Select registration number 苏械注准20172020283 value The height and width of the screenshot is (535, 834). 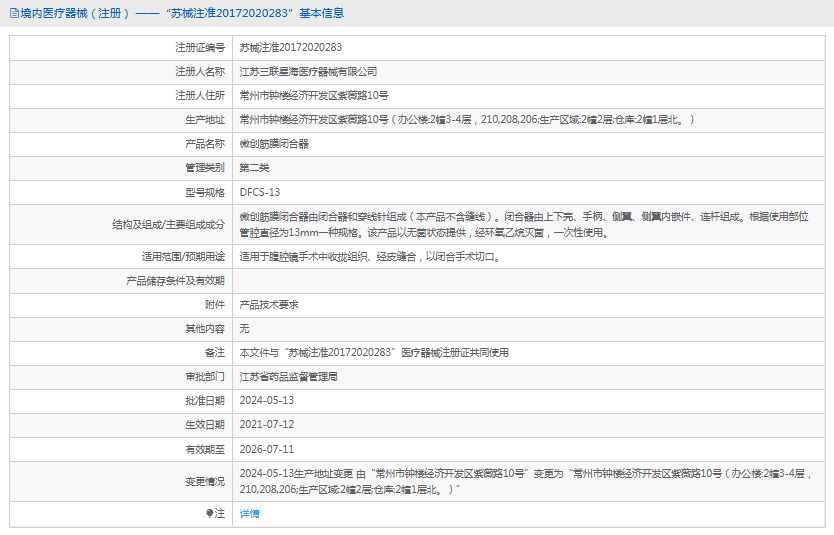point(290,47)
